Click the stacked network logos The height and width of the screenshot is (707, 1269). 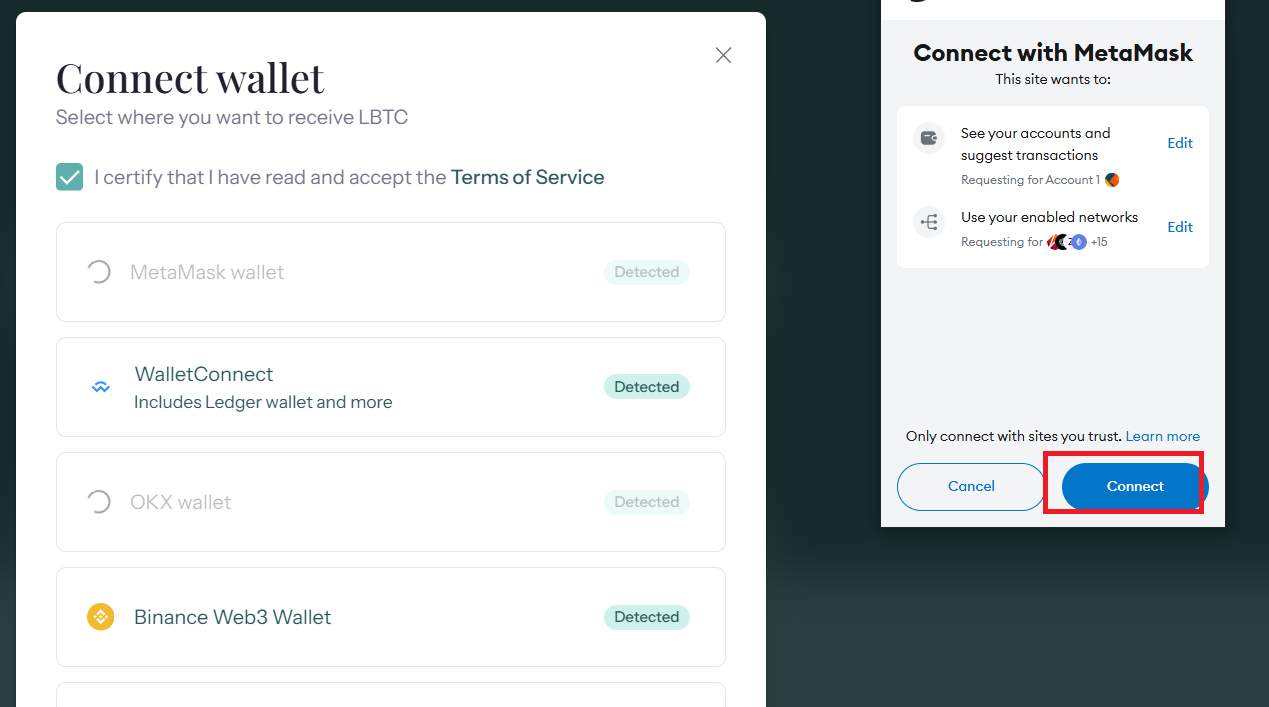coord(1066,242)
